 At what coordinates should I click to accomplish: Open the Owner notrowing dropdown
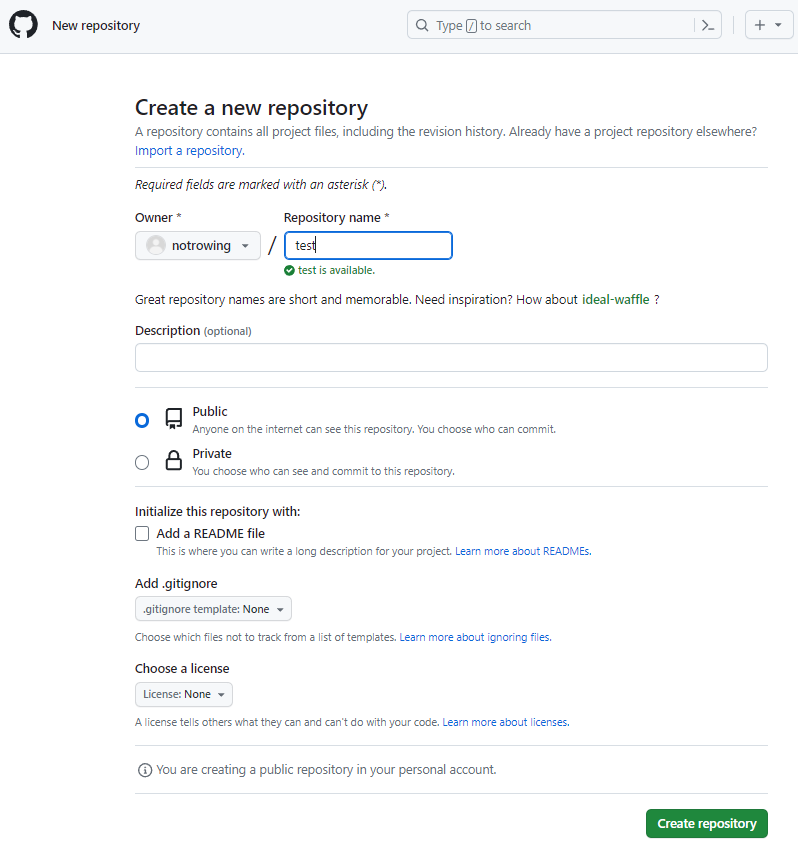197,245
